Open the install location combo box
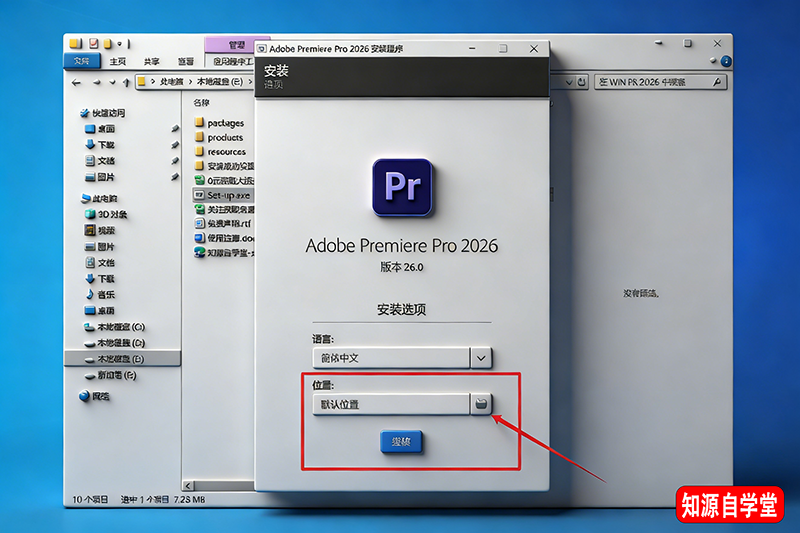The image size is (800, 533). tap(390, 403)
